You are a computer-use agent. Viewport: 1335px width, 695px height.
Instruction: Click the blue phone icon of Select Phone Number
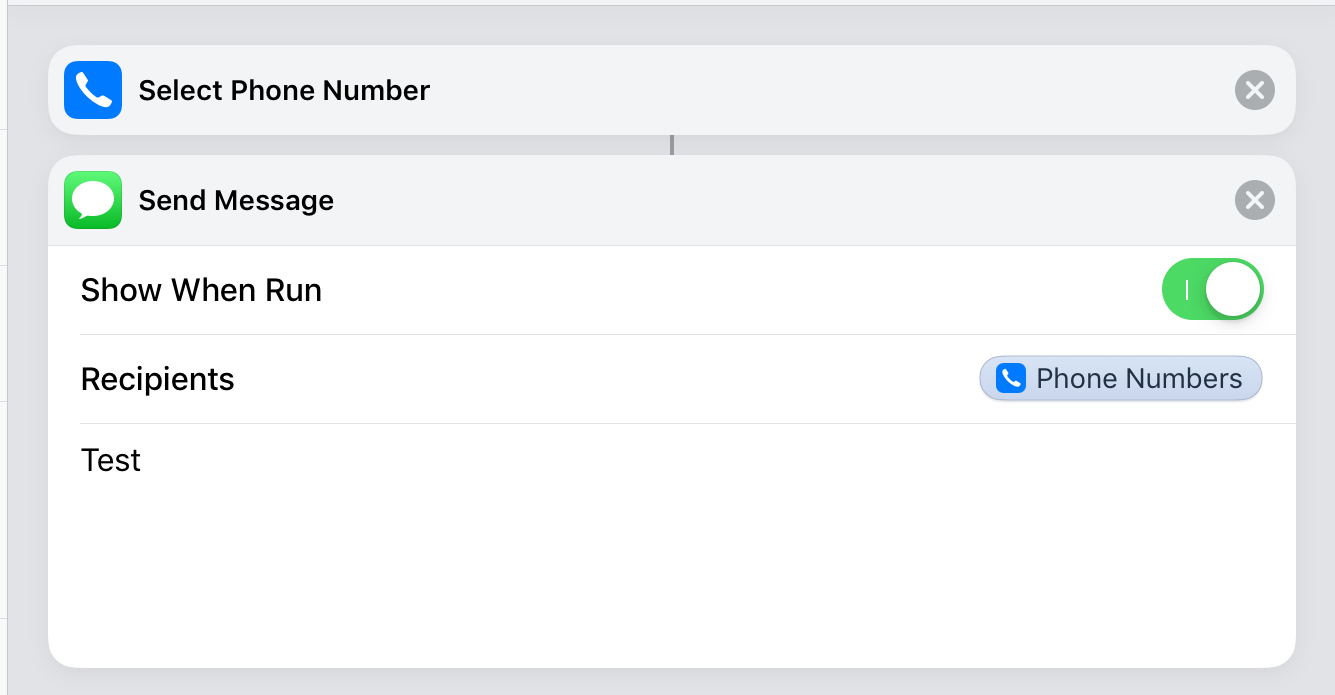(93, 90)
